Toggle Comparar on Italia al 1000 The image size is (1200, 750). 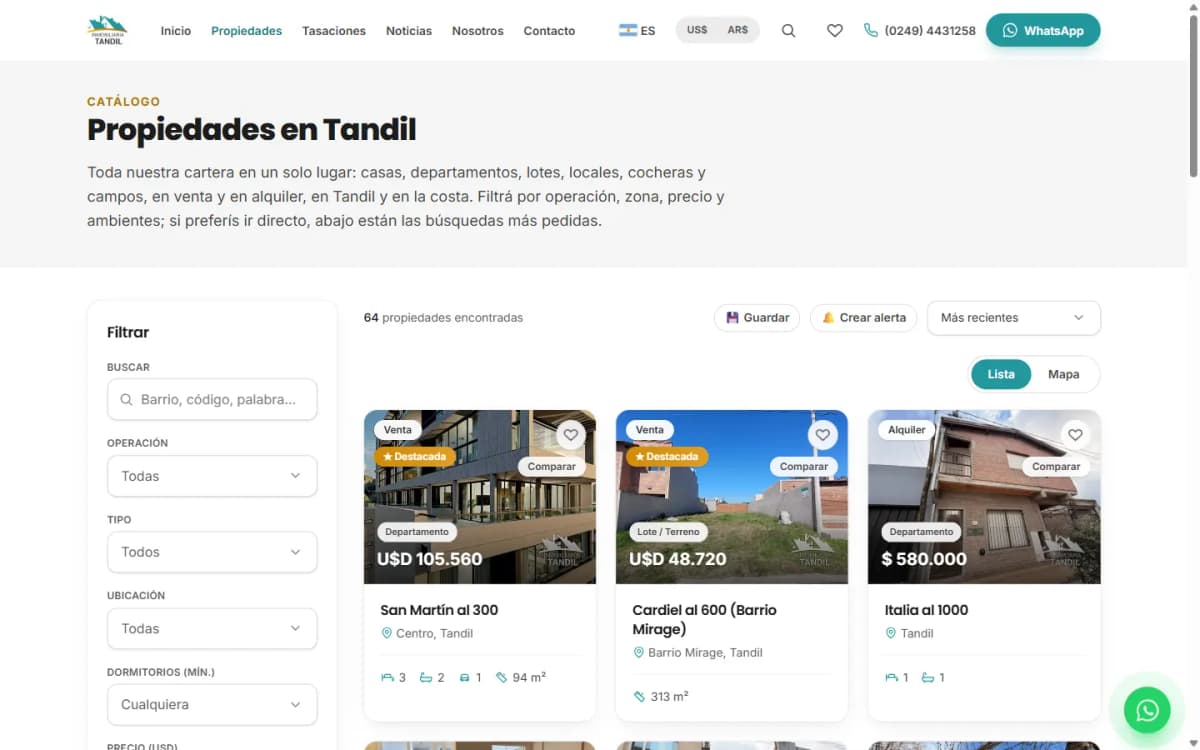1056,467
